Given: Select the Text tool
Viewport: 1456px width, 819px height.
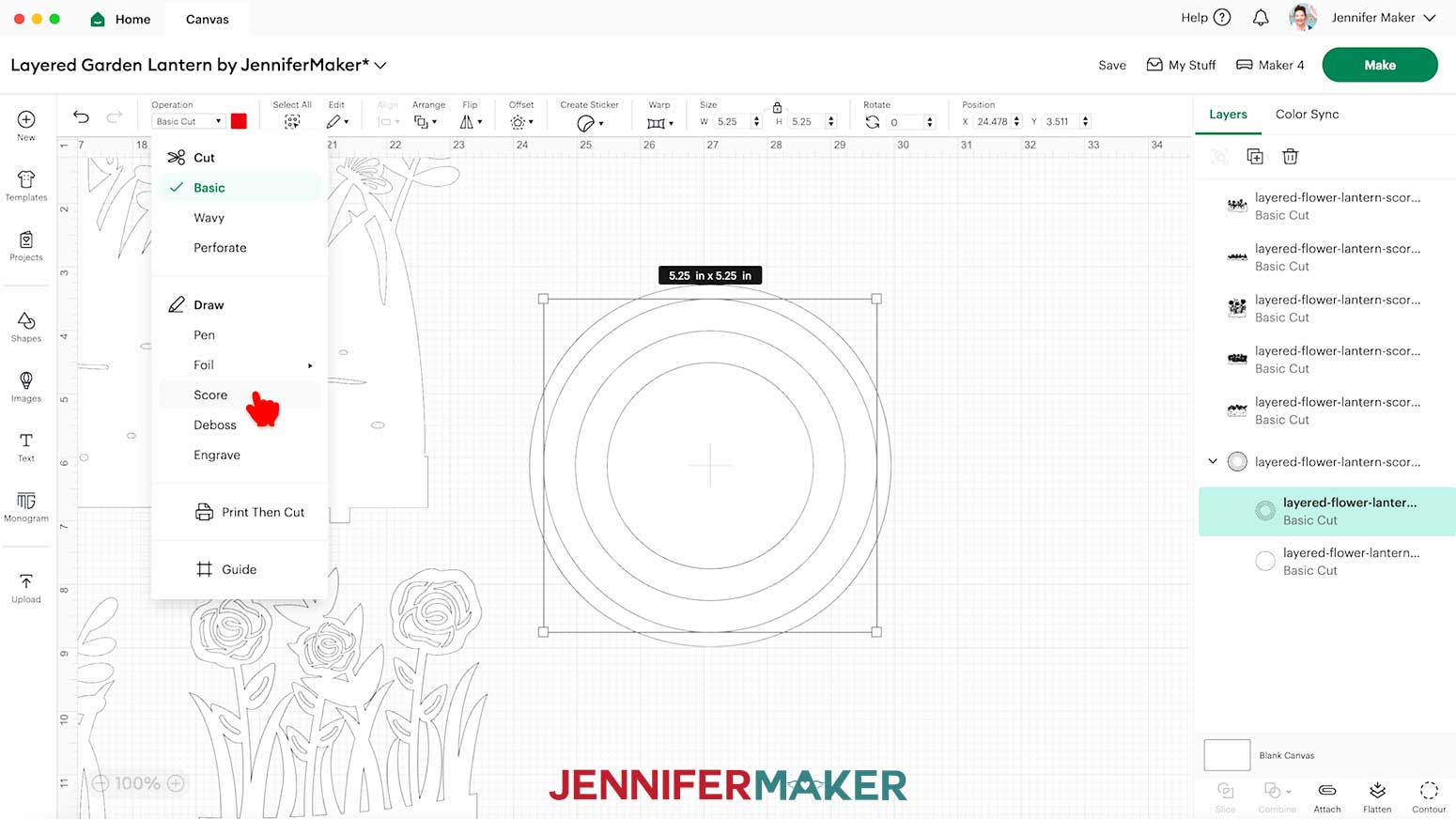Looking at the screenshot, I should coord(26,446).
